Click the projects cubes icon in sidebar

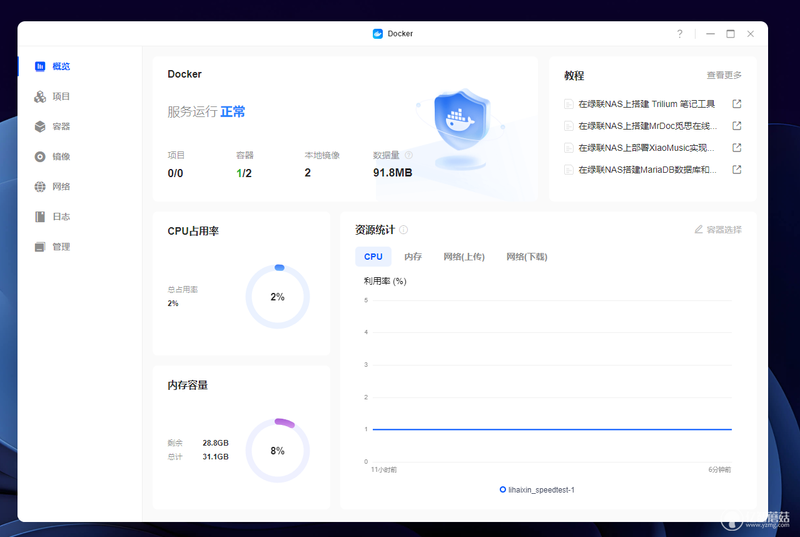coord(40,96)
